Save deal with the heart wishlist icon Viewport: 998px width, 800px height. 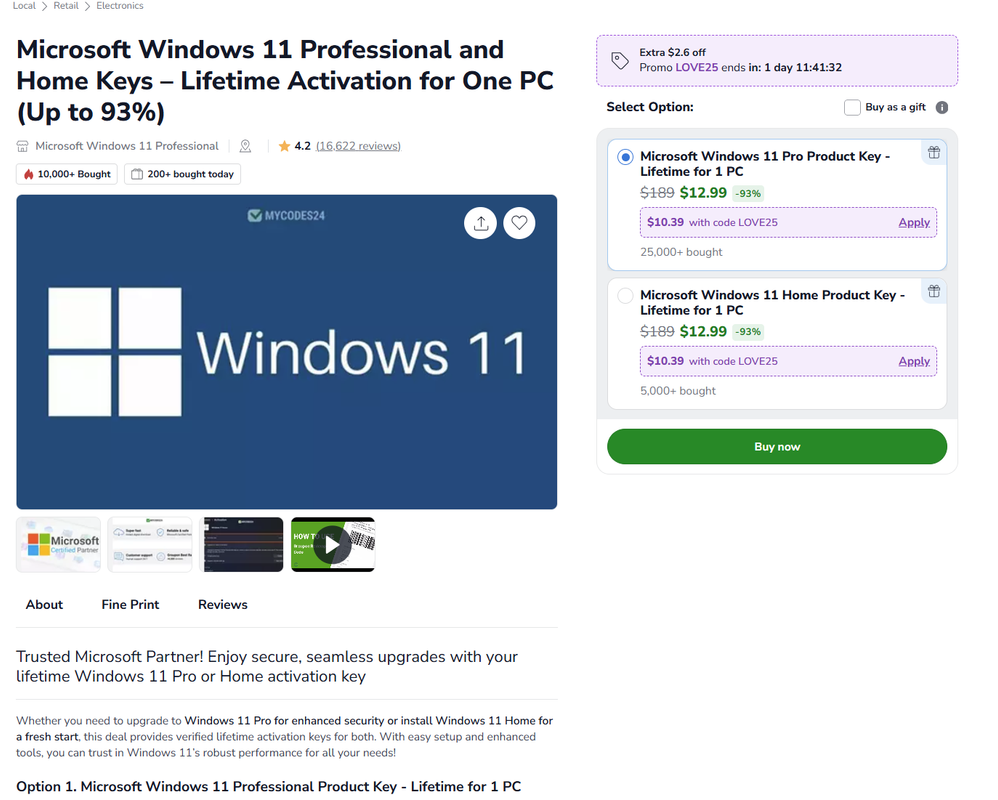[x=519, y=223]
